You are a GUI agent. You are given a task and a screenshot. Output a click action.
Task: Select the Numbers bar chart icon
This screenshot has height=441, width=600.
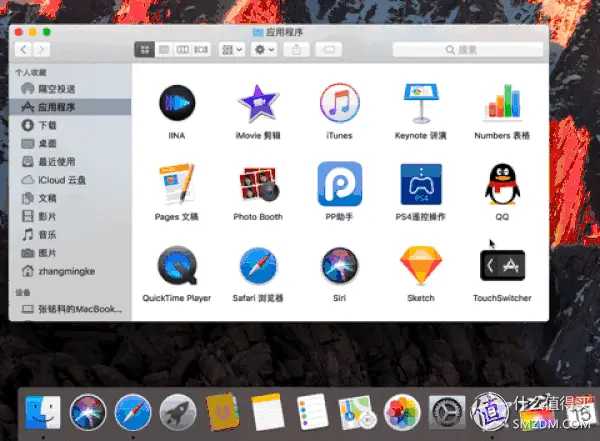[502, 101]
